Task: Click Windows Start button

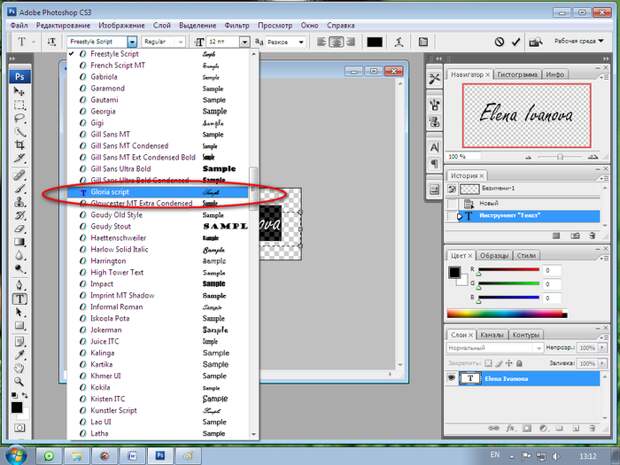Action: coord(15,455)
